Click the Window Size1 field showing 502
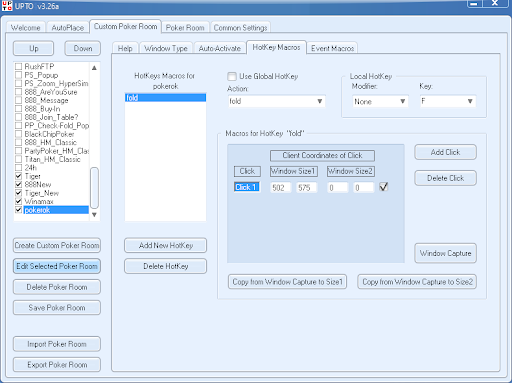 pos(280,187)
